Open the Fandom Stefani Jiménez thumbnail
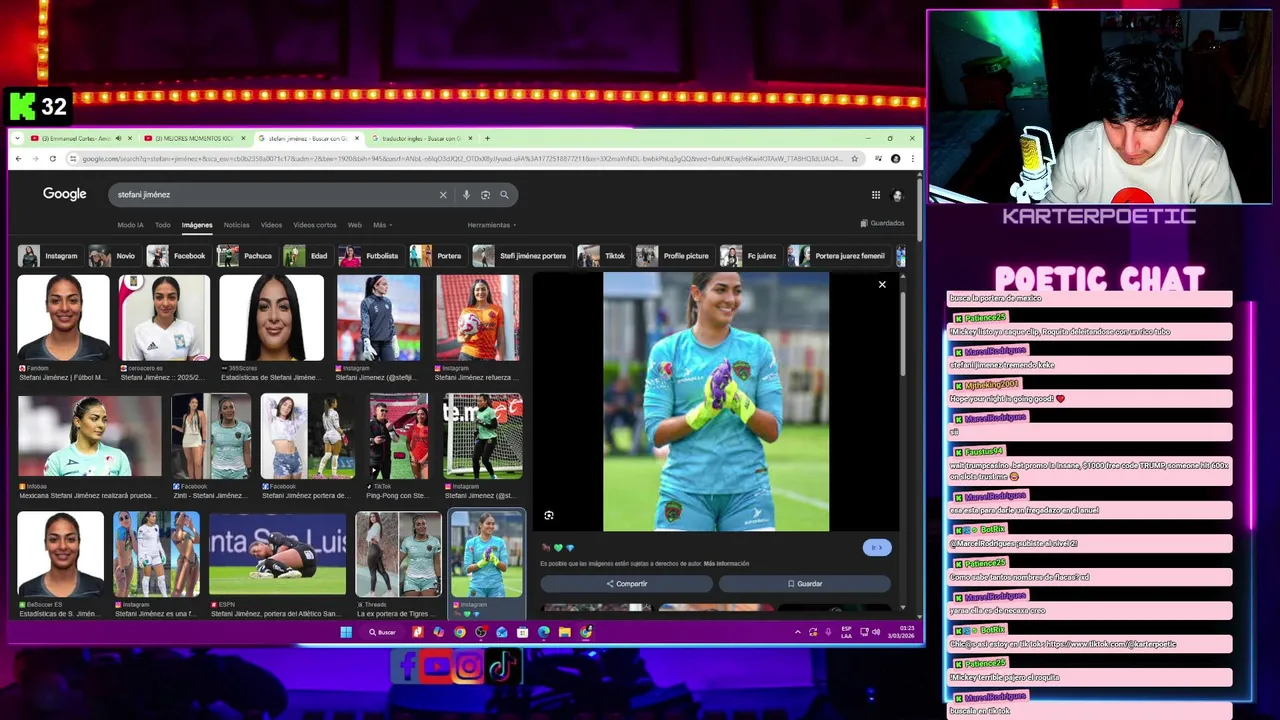1280x720 pixels. coord(64,318)
